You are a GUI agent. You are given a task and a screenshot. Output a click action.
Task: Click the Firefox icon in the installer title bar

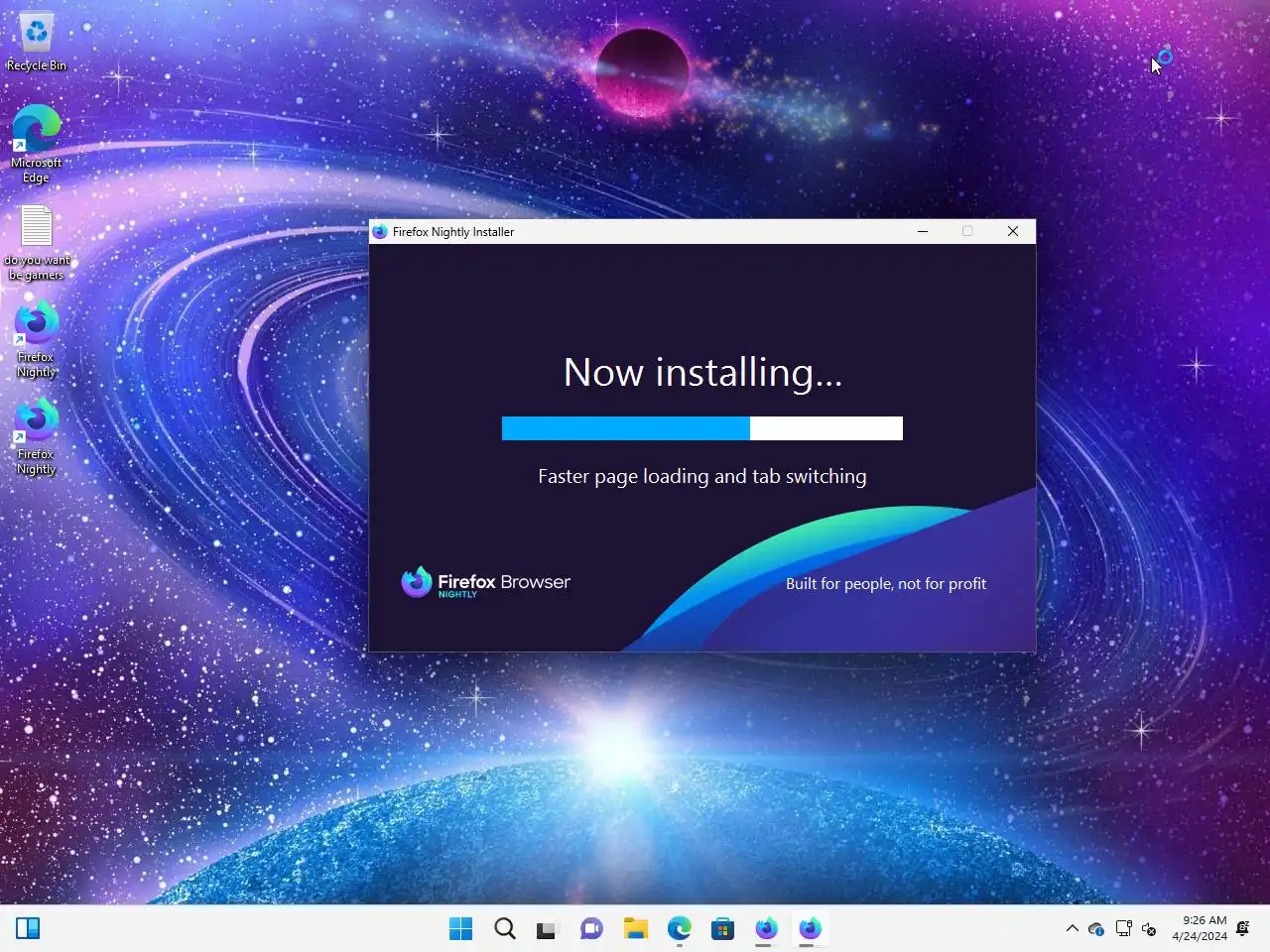tap(380, 232)
